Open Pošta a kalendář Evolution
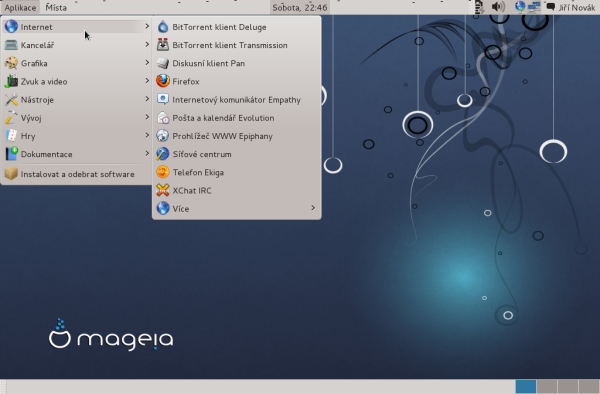Screen dimensions: 600x394 236,118
